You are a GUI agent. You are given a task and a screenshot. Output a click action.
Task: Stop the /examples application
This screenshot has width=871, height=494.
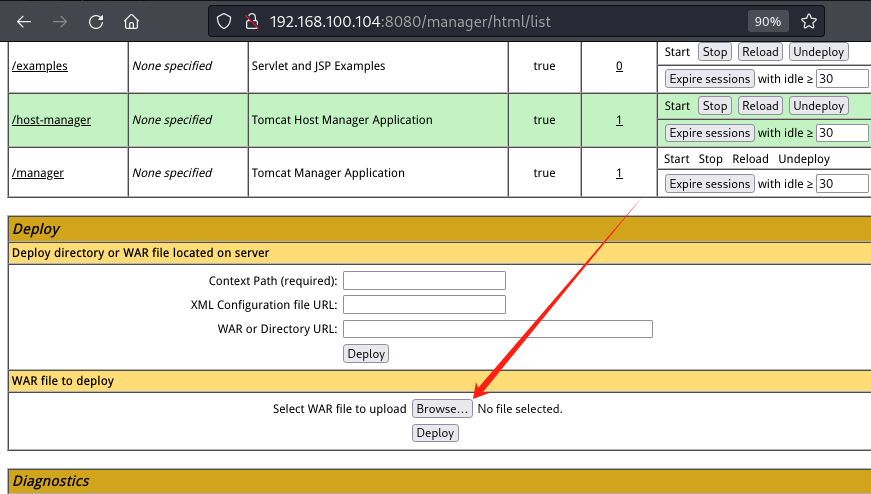tap(714, 52)
